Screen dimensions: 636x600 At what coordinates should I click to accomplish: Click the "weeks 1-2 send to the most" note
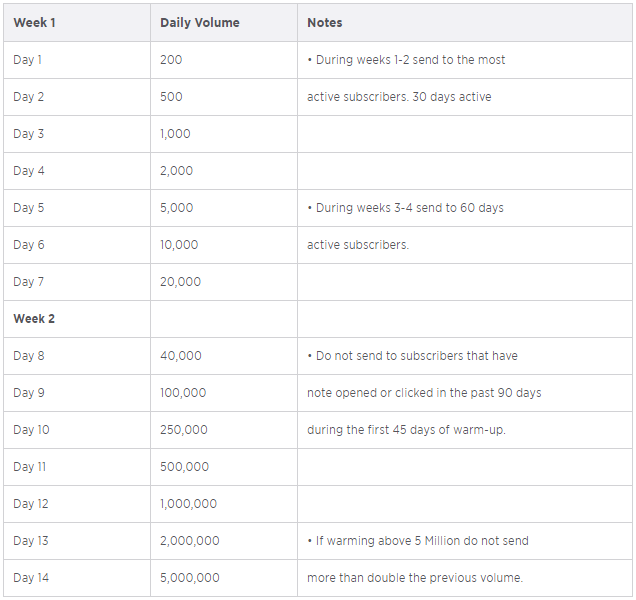point(406,60)
